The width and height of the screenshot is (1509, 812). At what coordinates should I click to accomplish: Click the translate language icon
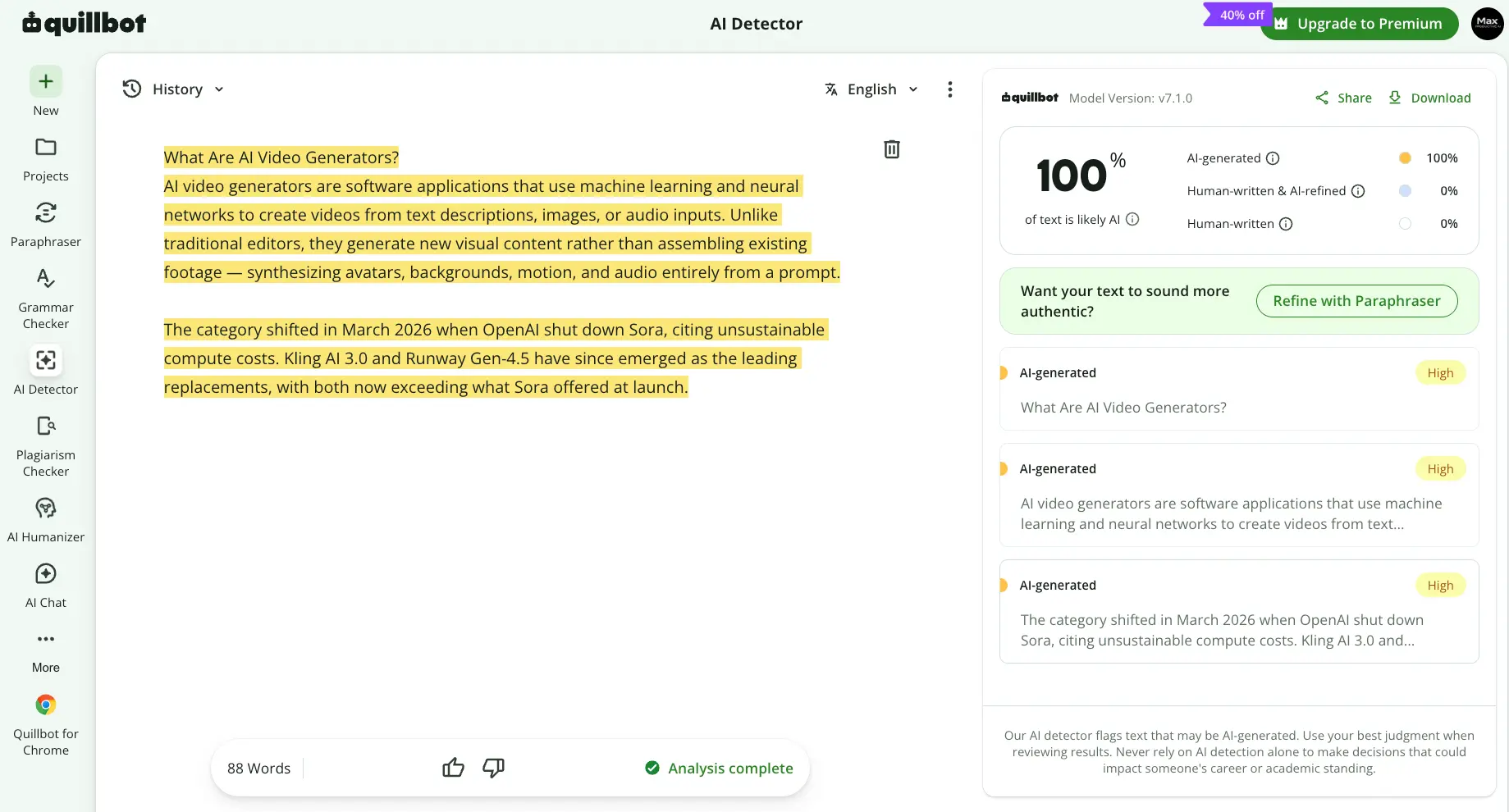[x=831, y=89]
